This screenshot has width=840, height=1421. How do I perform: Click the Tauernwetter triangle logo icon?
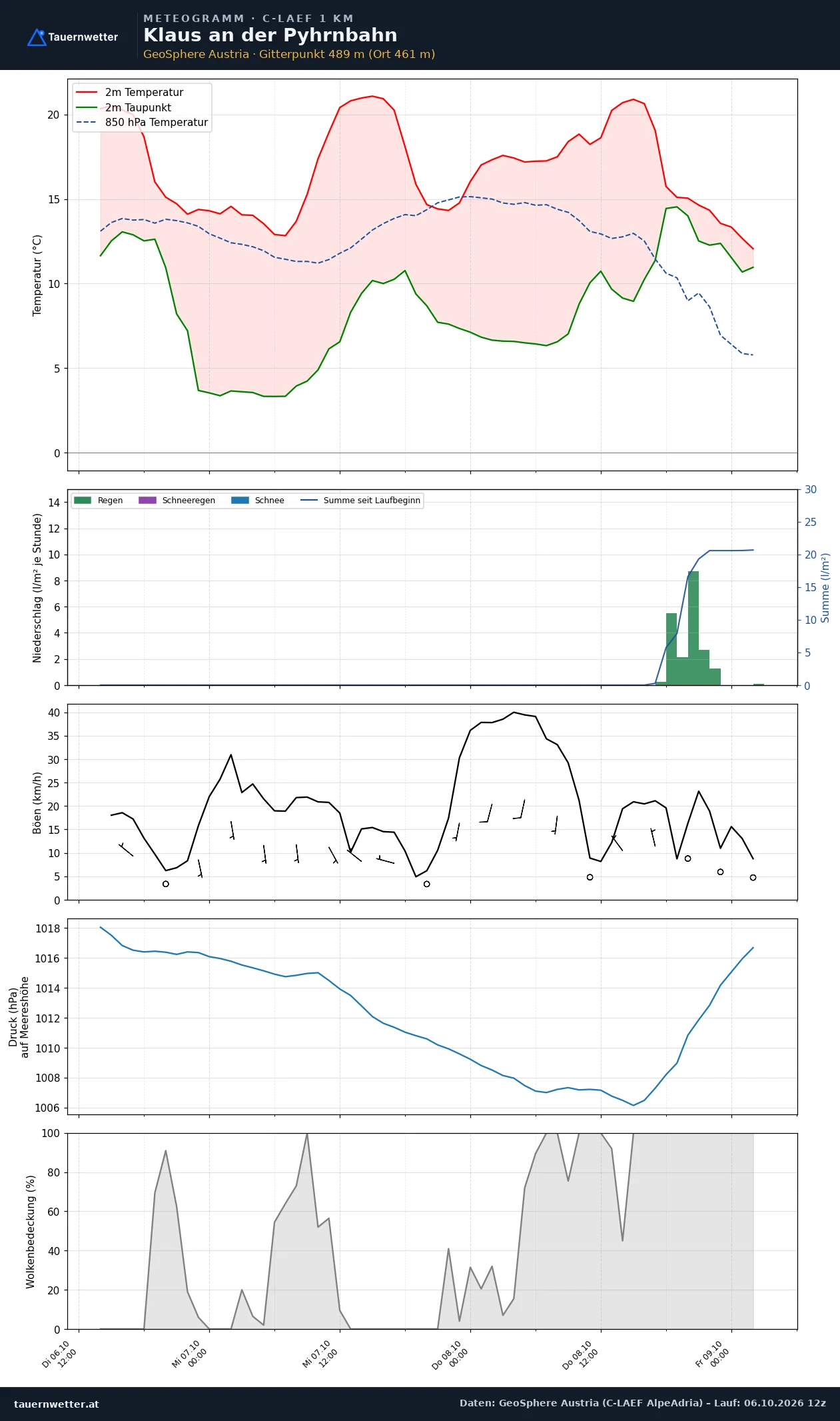[x=37, y=37]
